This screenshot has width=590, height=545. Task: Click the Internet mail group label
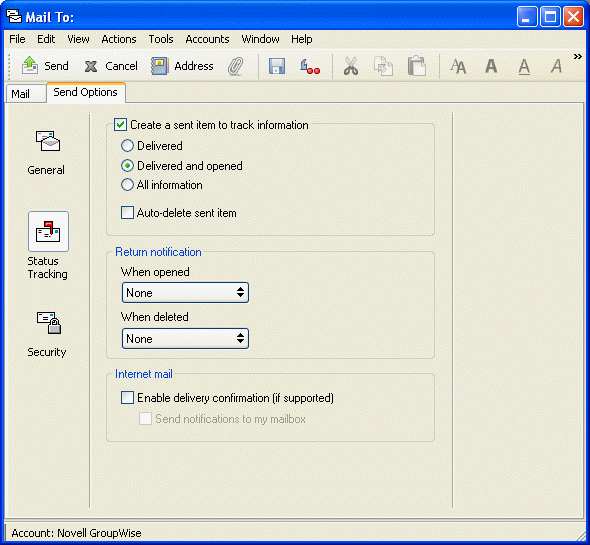(x=144, y=374)
